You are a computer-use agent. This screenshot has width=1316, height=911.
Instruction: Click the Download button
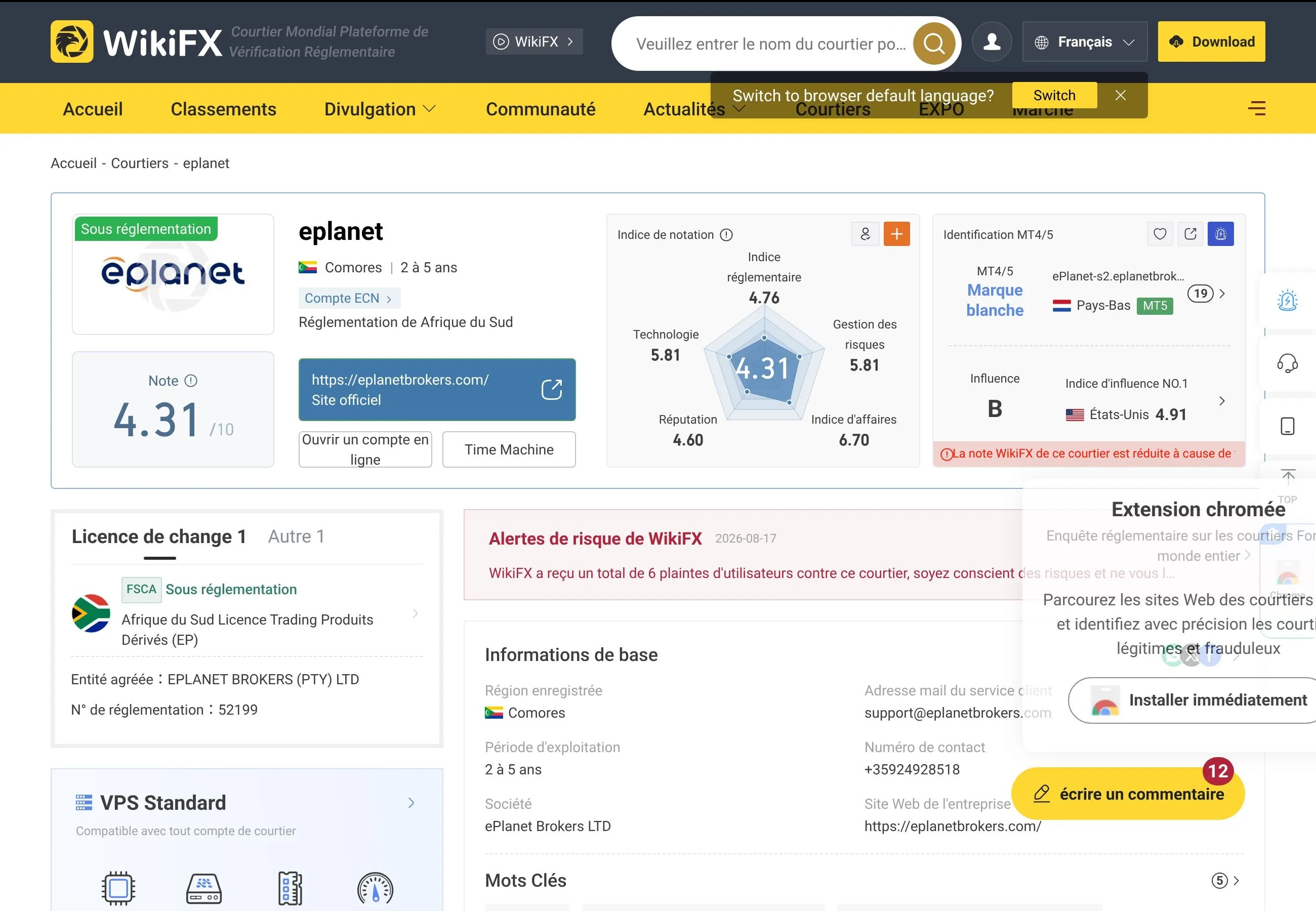click(x=1211, y=42)
